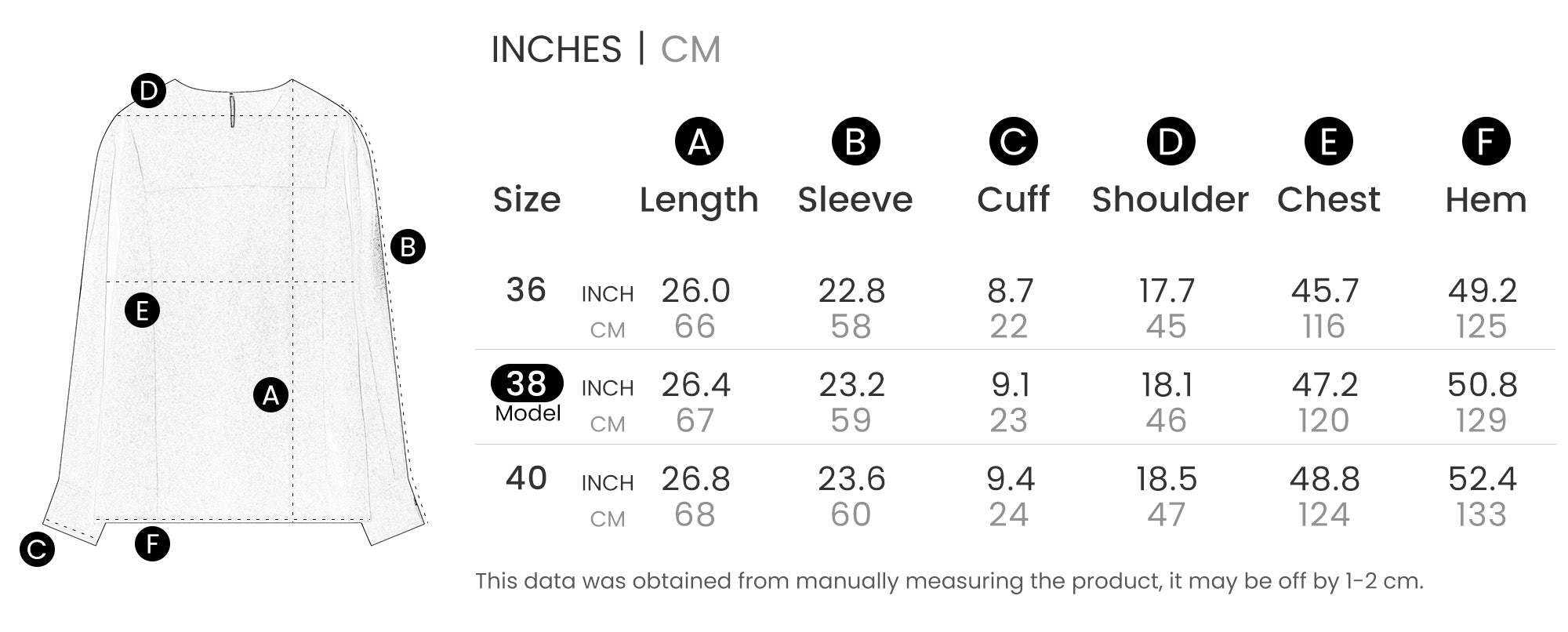This screenshot has width=1568, height=632.
Task: Click the Shoulder column header text
Action: pyautogui.click(x=1170, y=200)
